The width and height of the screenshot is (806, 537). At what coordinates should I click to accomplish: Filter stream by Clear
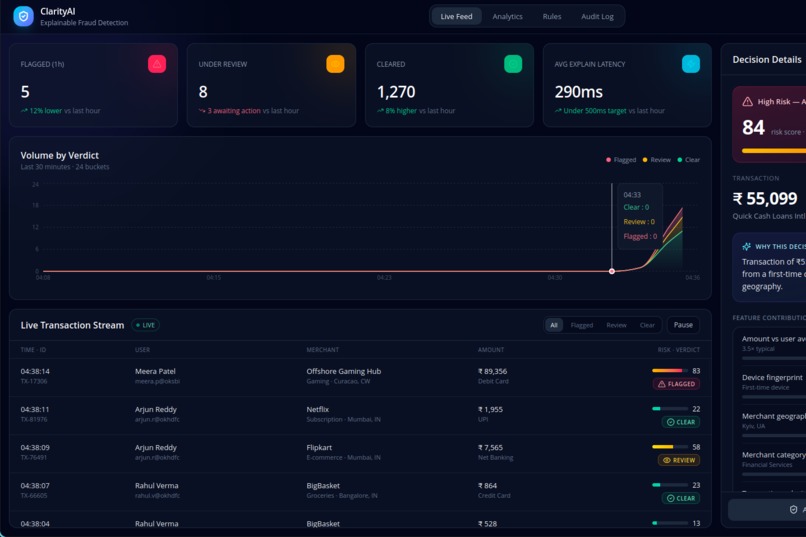click(x=647, y=325)
